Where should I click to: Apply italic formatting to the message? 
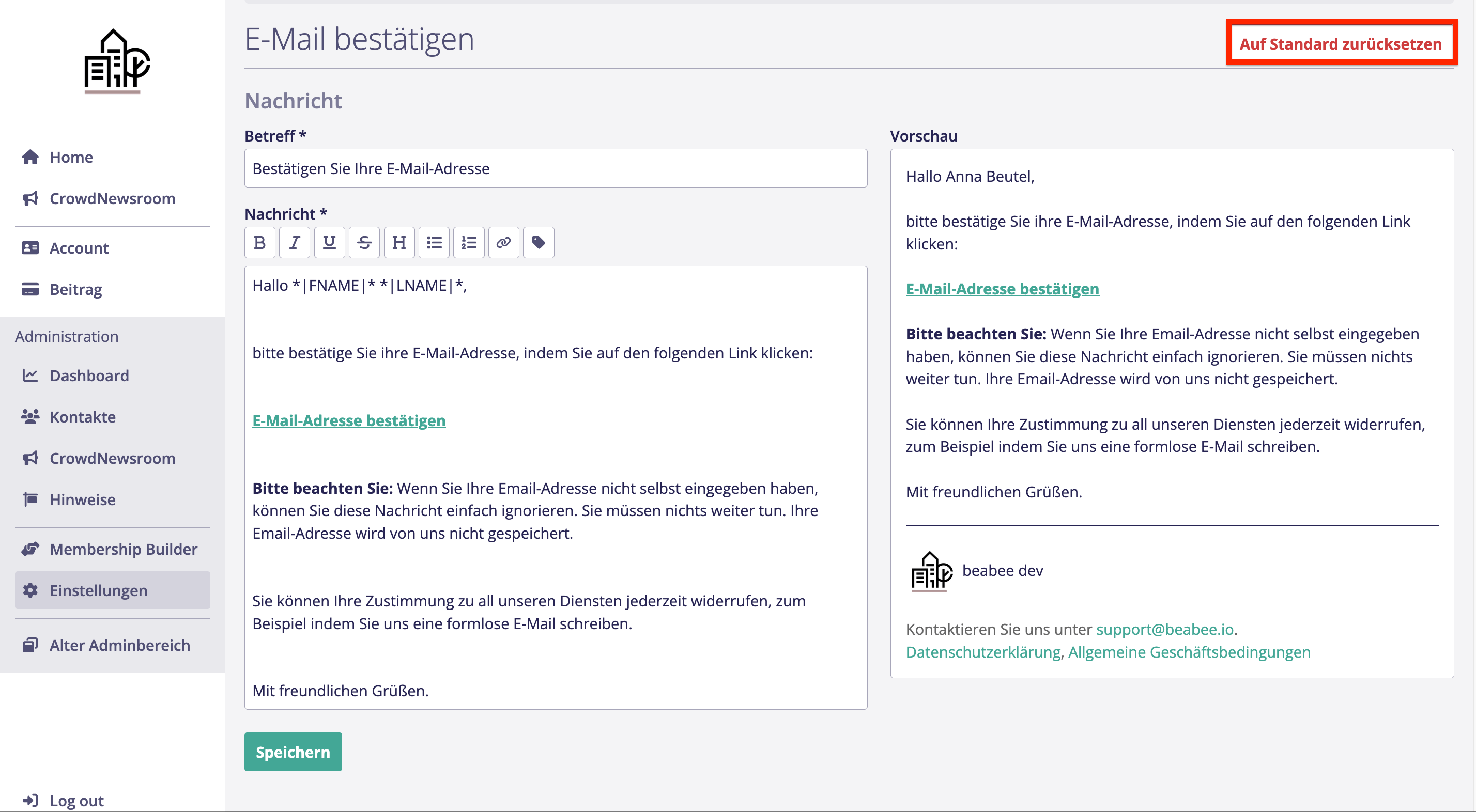pyautogui.click(x=295, y=243)
